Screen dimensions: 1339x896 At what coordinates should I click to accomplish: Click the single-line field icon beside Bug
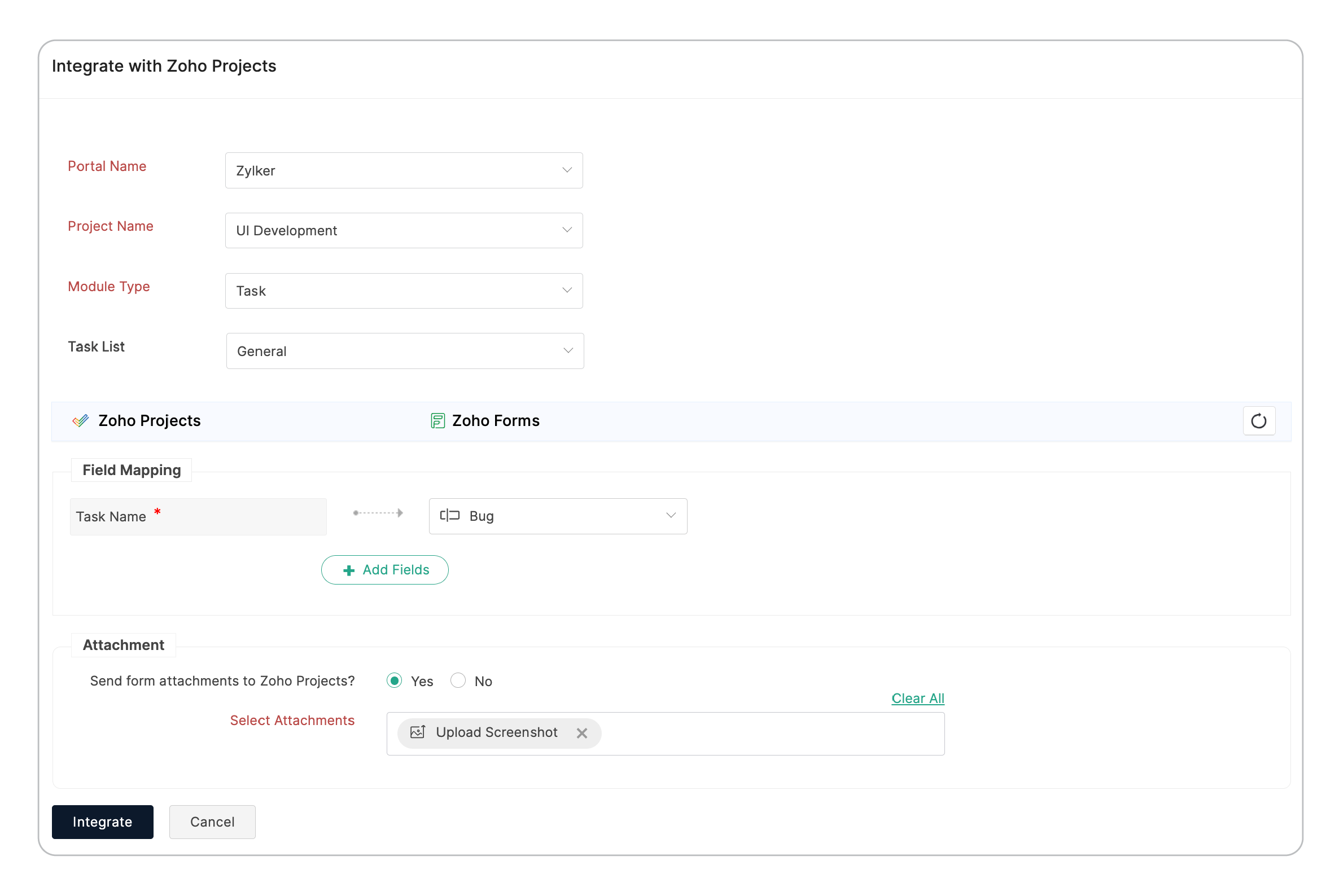click(x=449, y=516)
